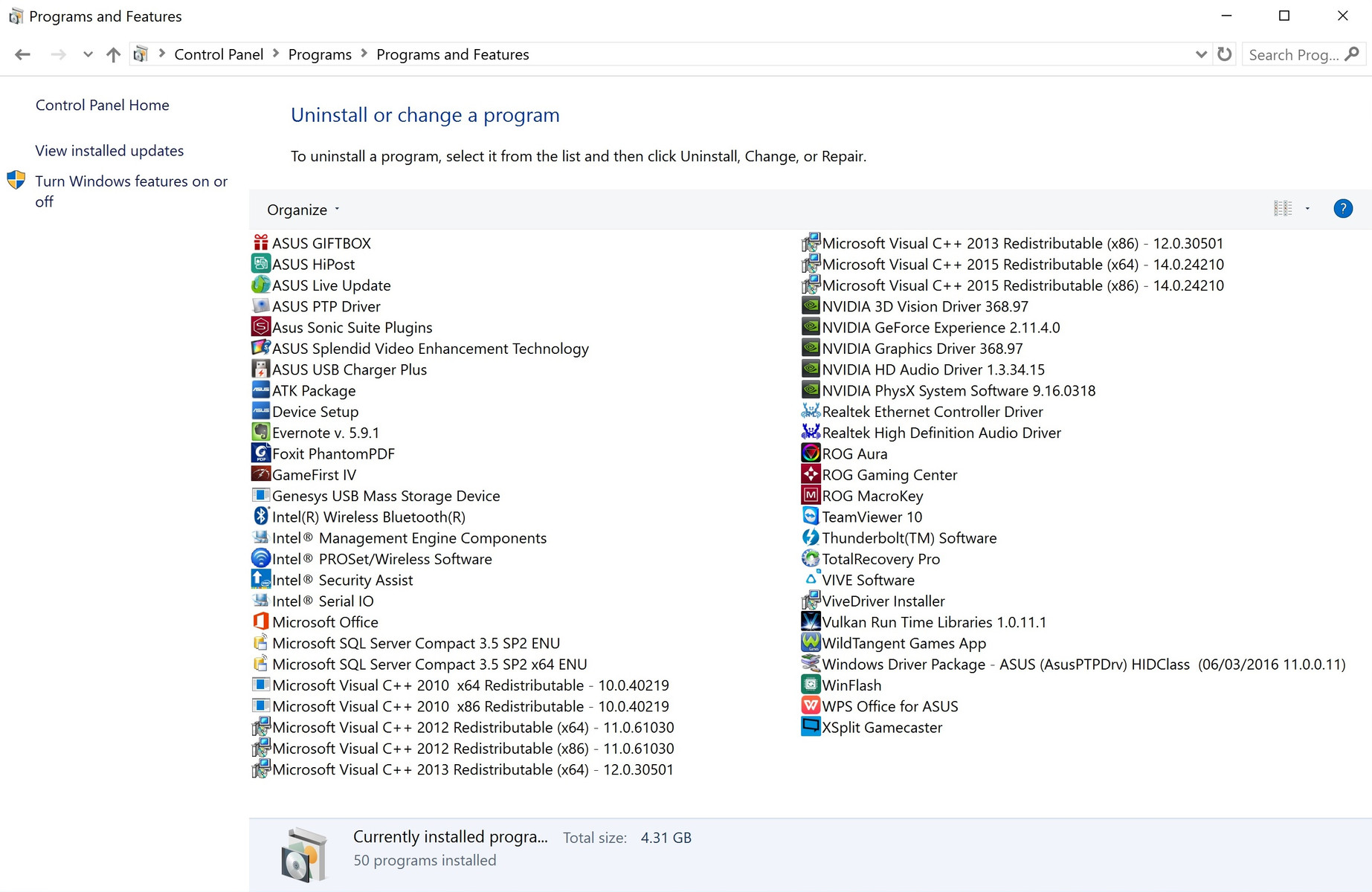Image resolution: width=1372 pixels, height=892 pixels.
Task: Click the Vulkan Run Time Libraries icon
Action: click(811, 621)
